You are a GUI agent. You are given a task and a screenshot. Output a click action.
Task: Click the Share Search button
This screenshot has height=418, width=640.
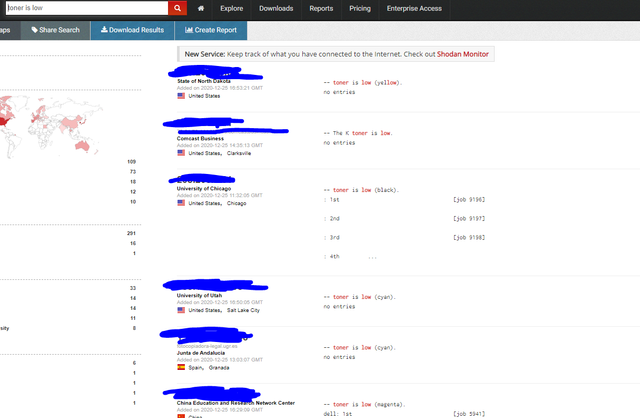56,30
